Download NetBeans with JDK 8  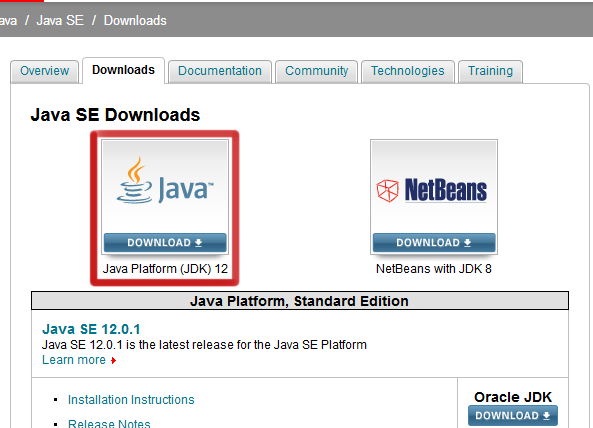(434, 243)
